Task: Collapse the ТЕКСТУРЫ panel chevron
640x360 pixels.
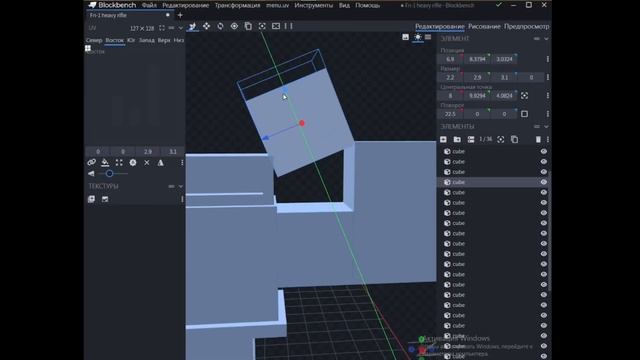Action: (181, 187)
